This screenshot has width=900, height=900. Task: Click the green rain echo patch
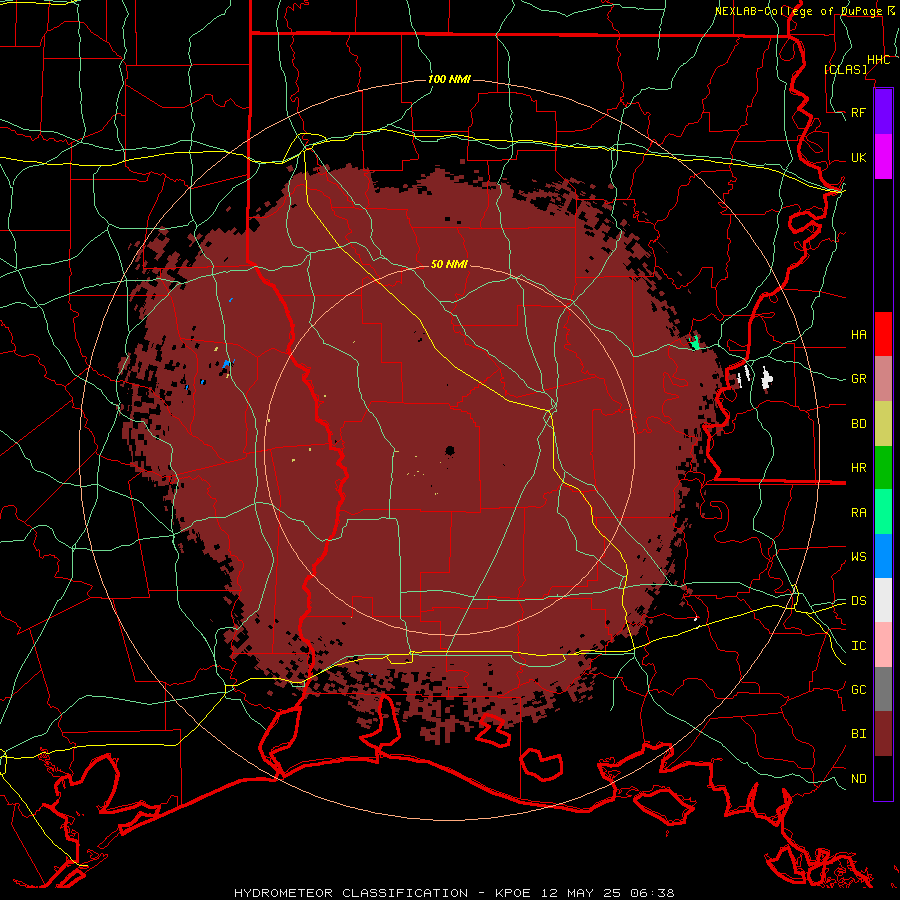click(695, 343)
